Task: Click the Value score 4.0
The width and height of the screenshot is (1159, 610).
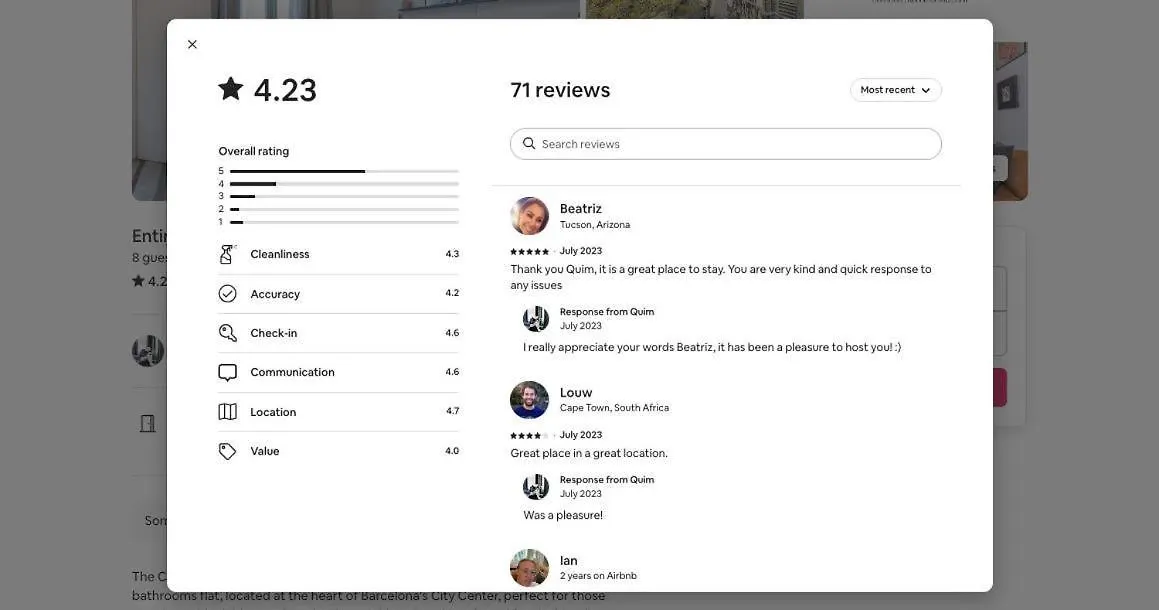Action: 452,451
